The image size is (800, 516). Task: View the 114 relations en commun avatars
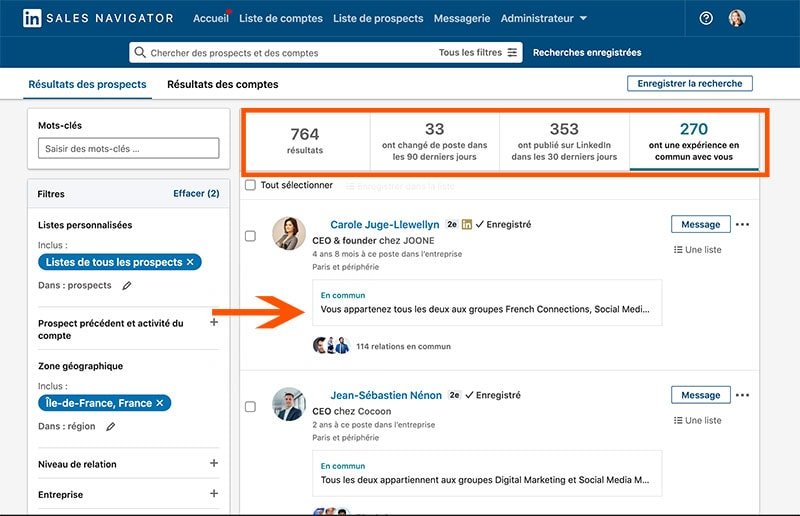[x=332, y=346]
